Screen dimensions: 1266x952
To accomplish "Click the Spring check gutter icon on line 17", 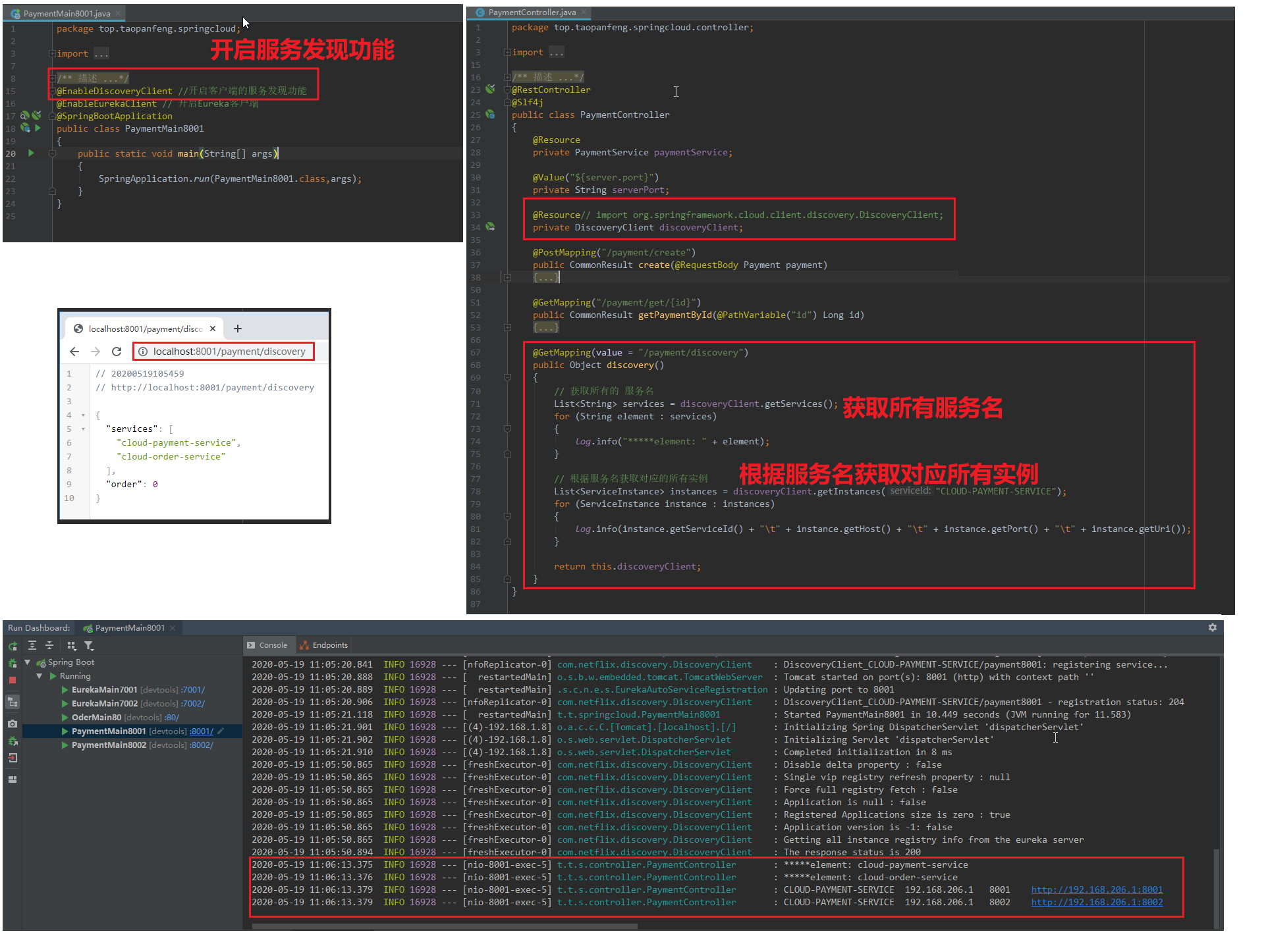I will point(36,115).
